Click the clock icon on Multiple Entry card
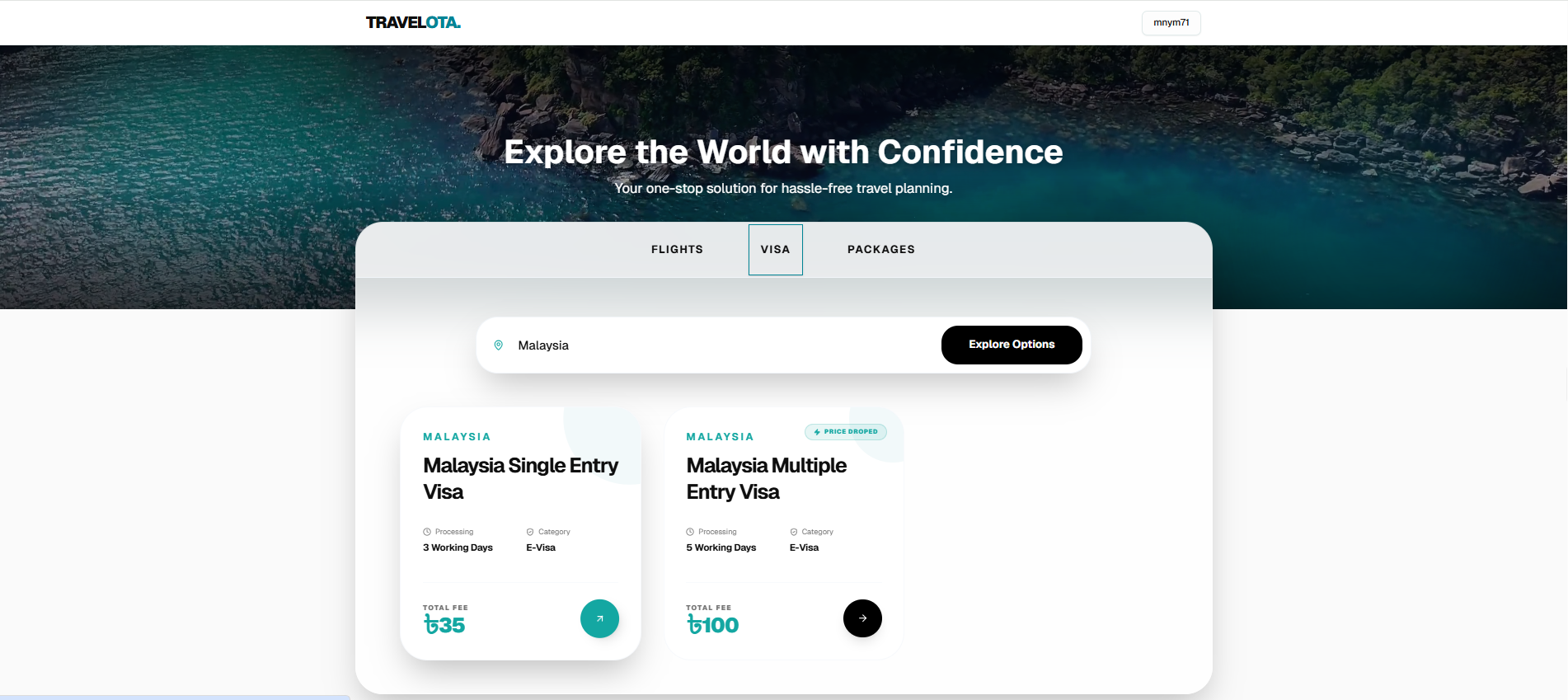 pos(690,532)
